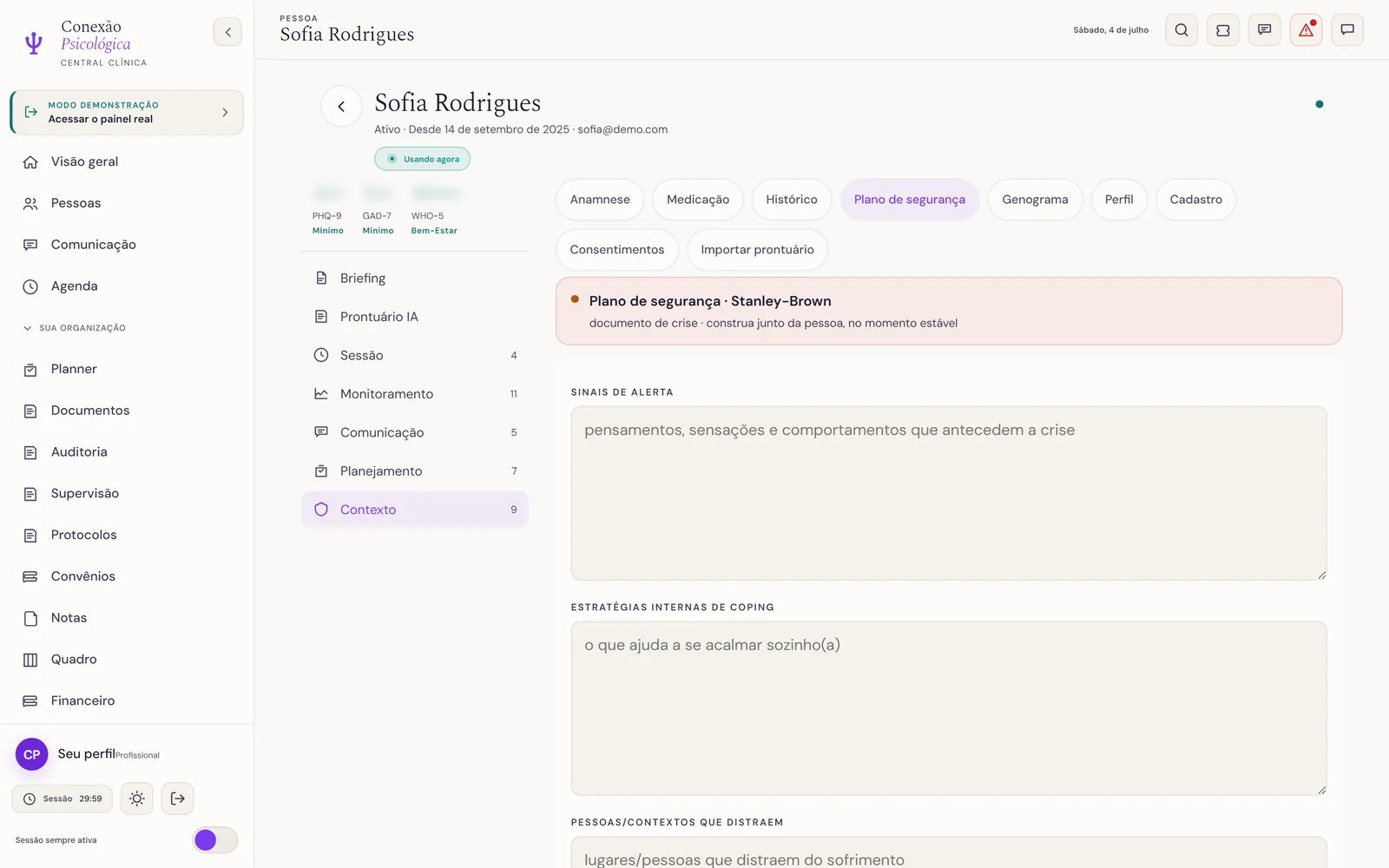Select the Plano de segurança tab

click(x=910, y=200)
